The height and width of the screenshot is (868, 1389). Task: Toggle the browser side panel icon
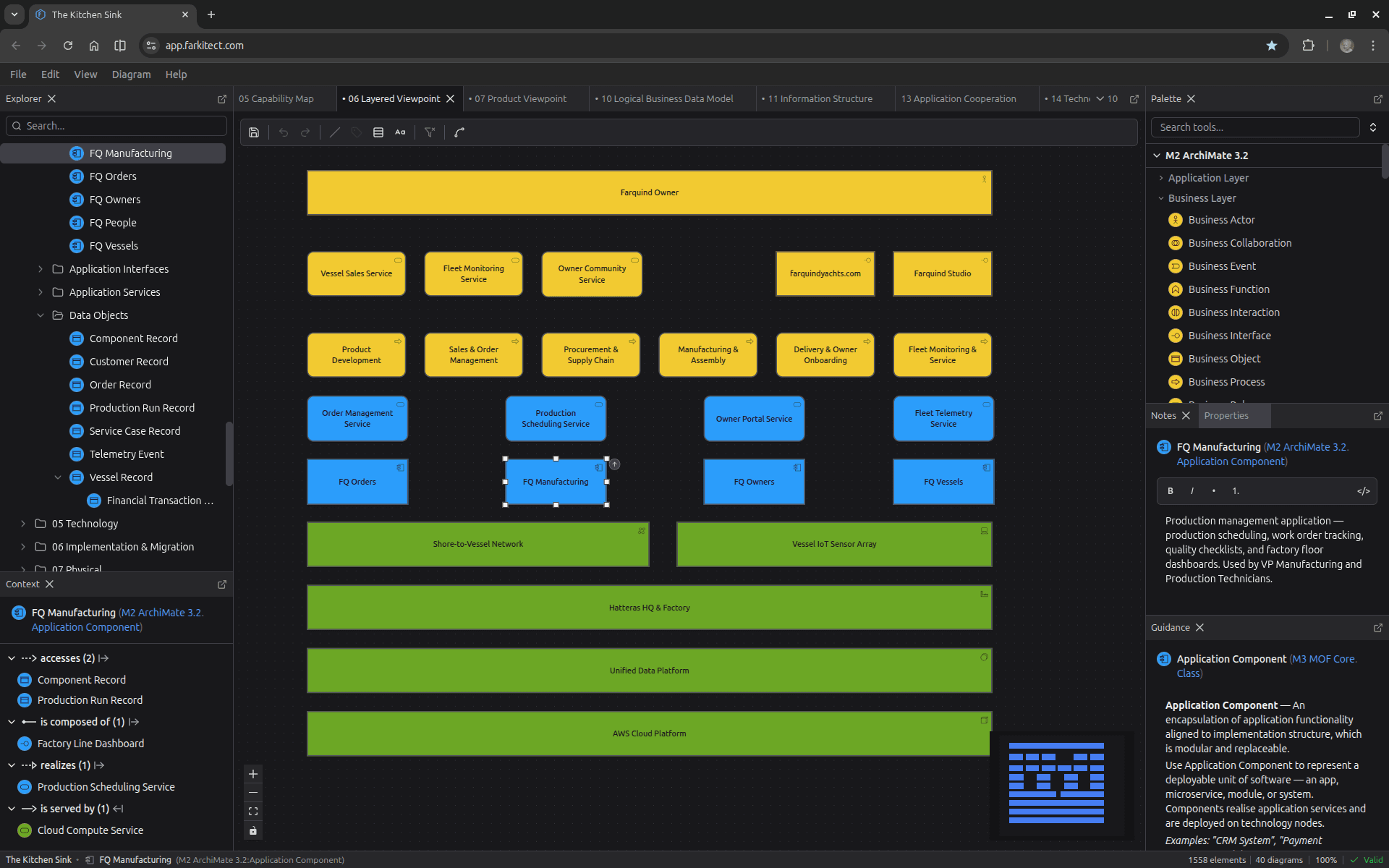pyautogui.click(x=120, y=46)
